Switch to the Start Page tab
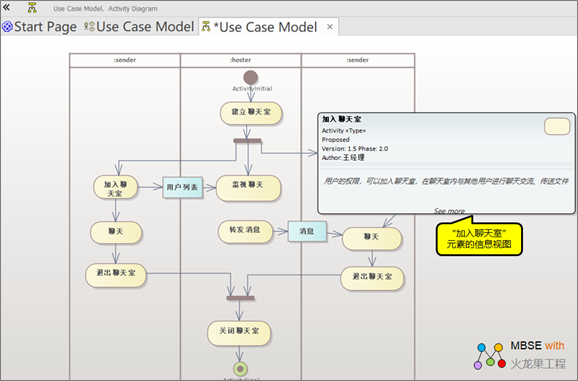 click(x=39, y=27)
